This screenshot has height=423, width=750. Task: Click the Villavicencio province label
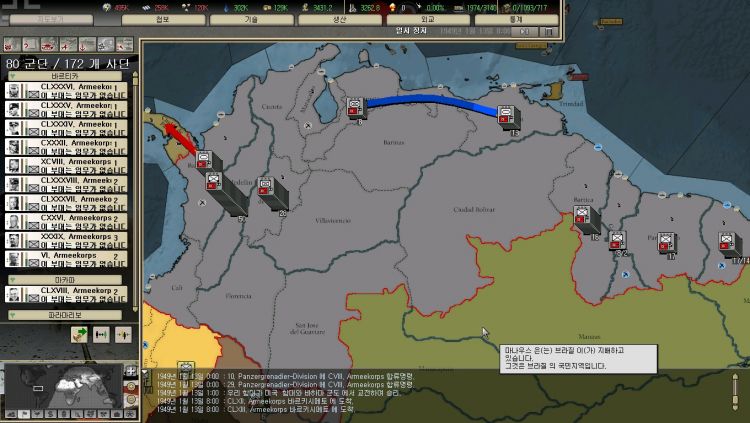tap(333, 221)
